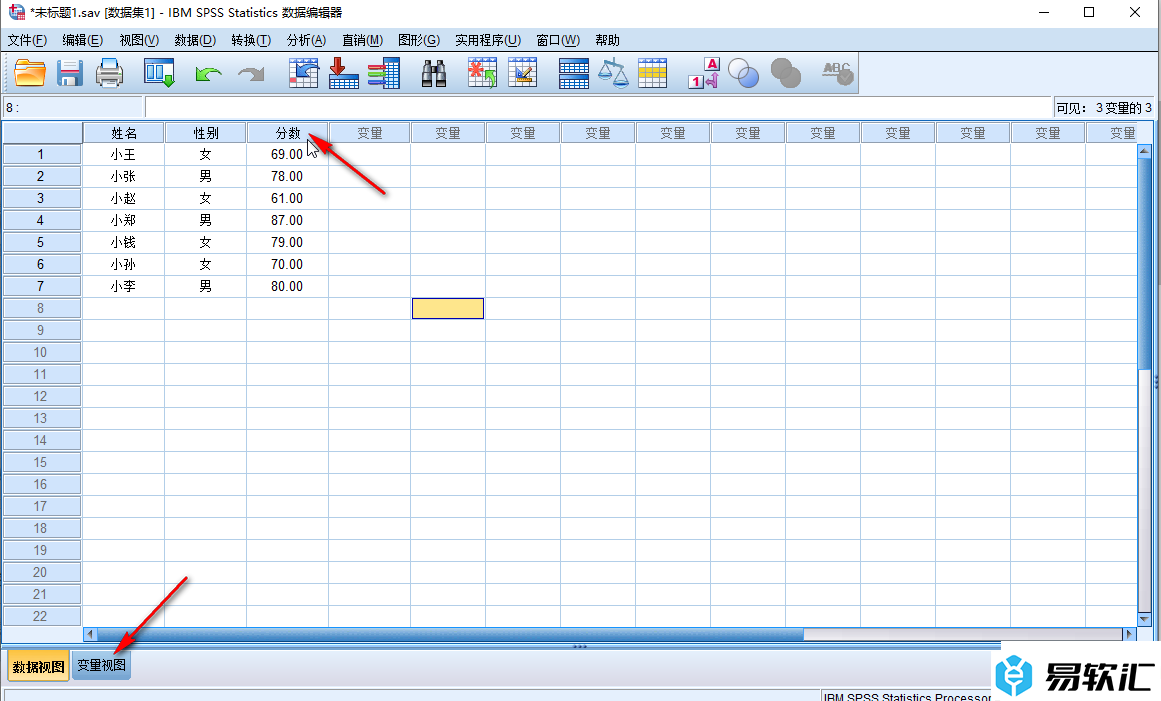Open the 文件(F) menu
Screen dimensions: 1161x701
(27, 40)
